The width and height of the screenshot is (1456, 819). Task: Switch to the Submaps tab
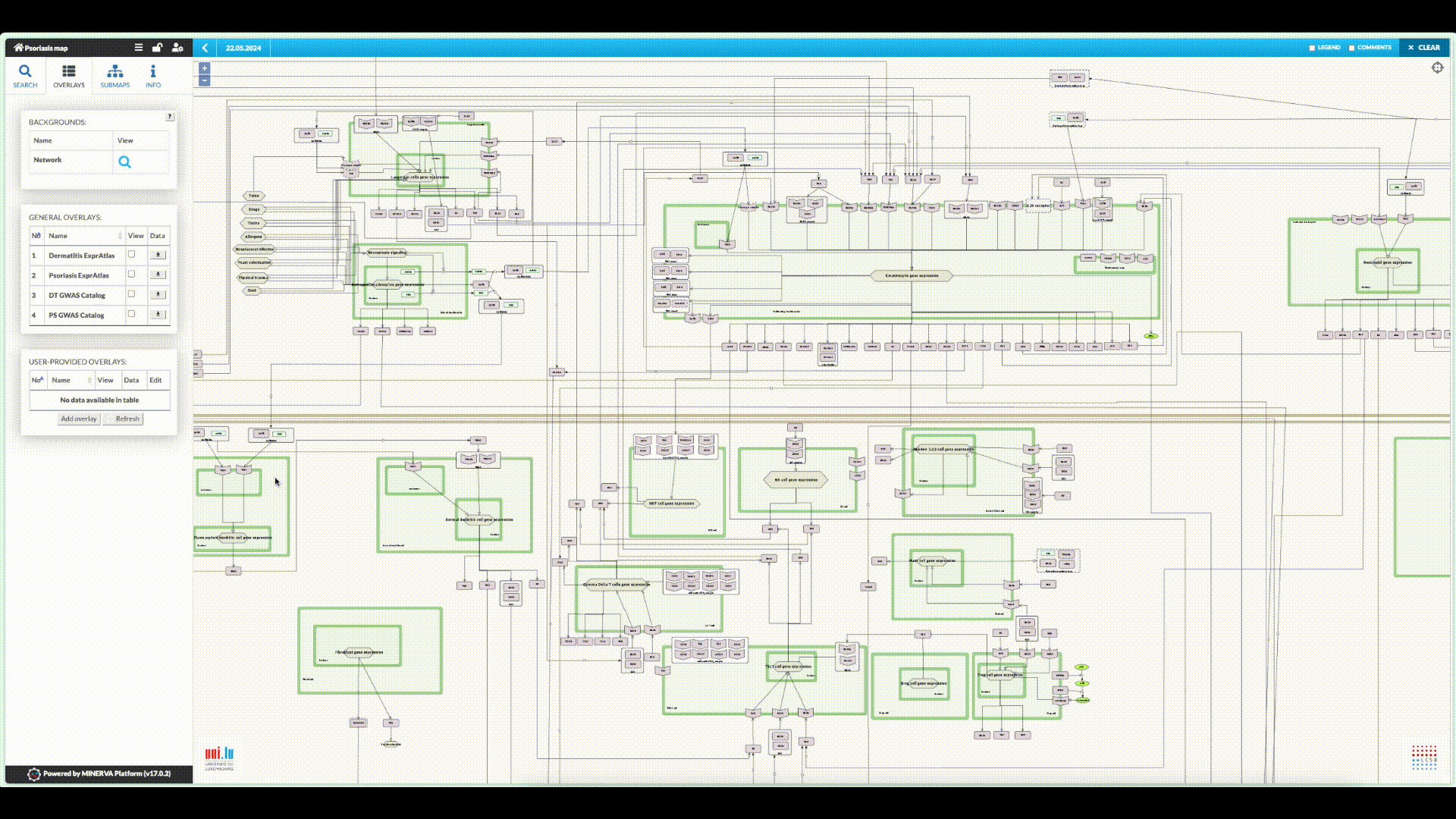point(115,76)
